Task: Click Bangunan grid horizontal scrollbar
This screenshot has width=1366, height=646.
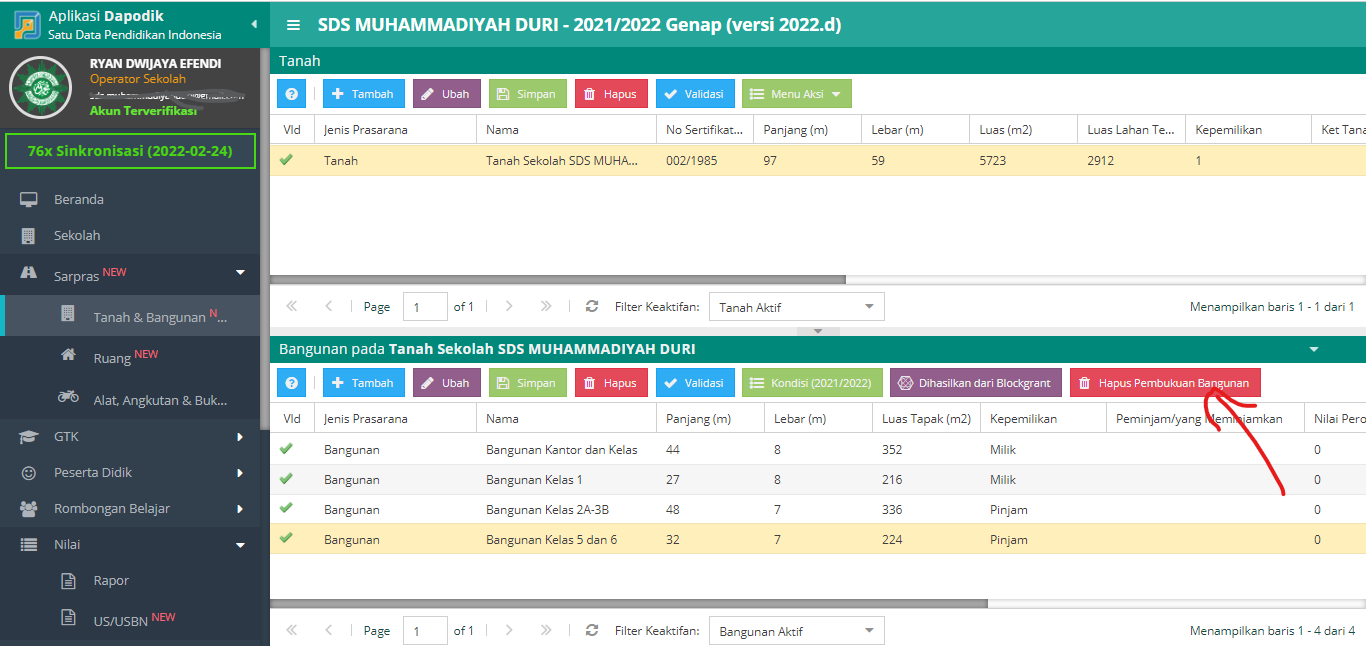Action: pos(629,604)
